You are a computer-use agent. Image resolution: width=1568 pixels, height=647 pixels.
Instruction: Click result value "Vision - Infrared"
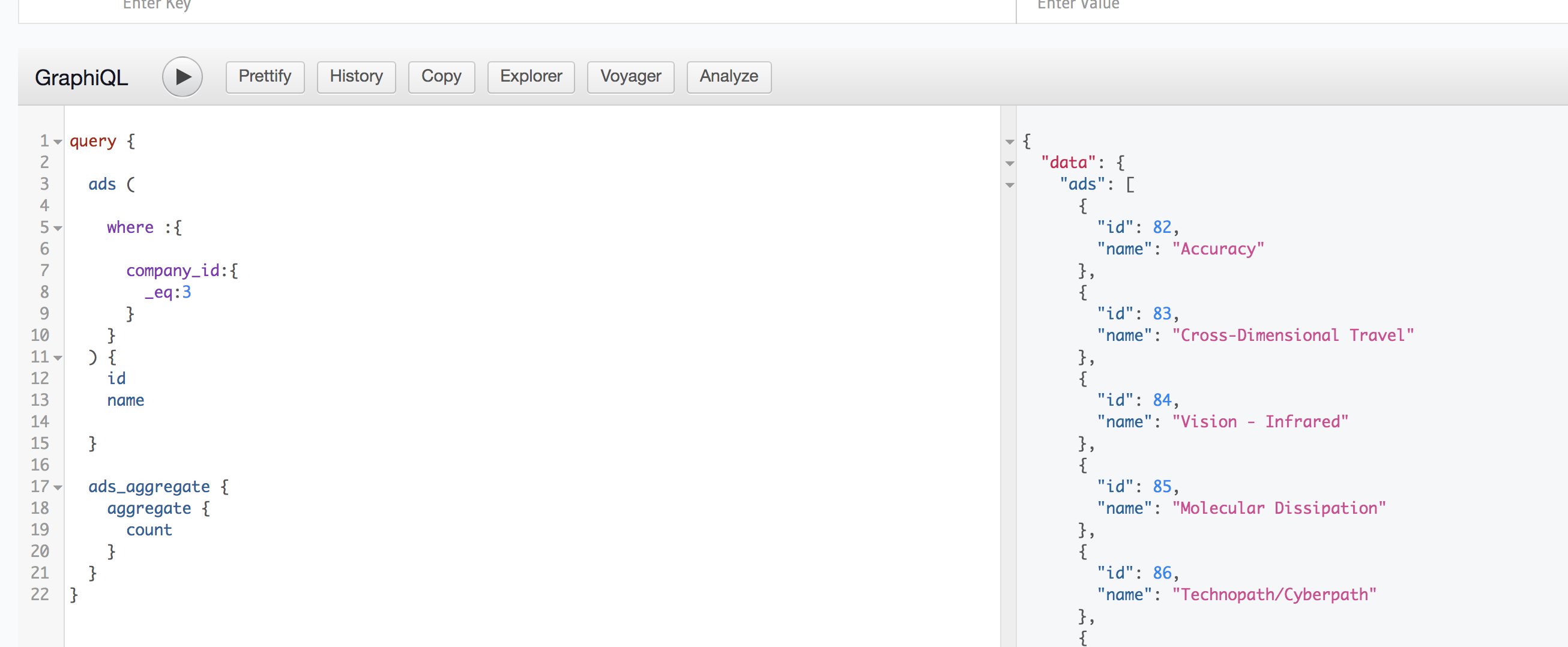tap(1260, 422)
